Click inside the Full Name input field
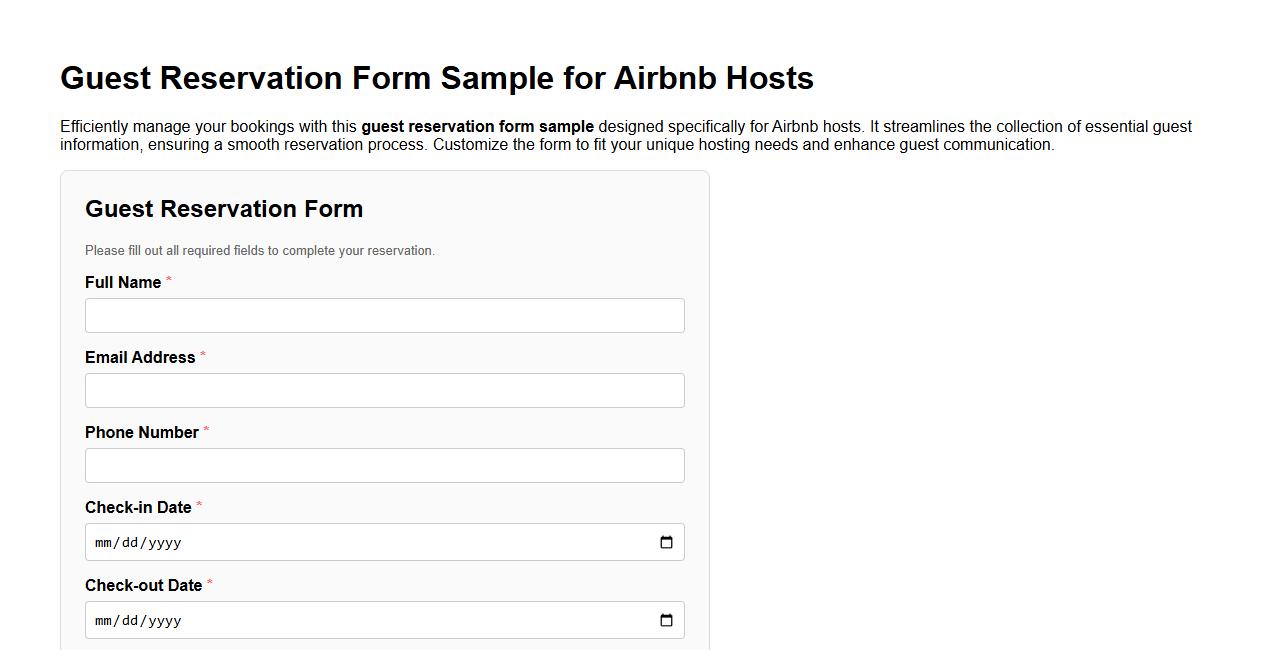The image size is (1278, 650). coord(384,315)
